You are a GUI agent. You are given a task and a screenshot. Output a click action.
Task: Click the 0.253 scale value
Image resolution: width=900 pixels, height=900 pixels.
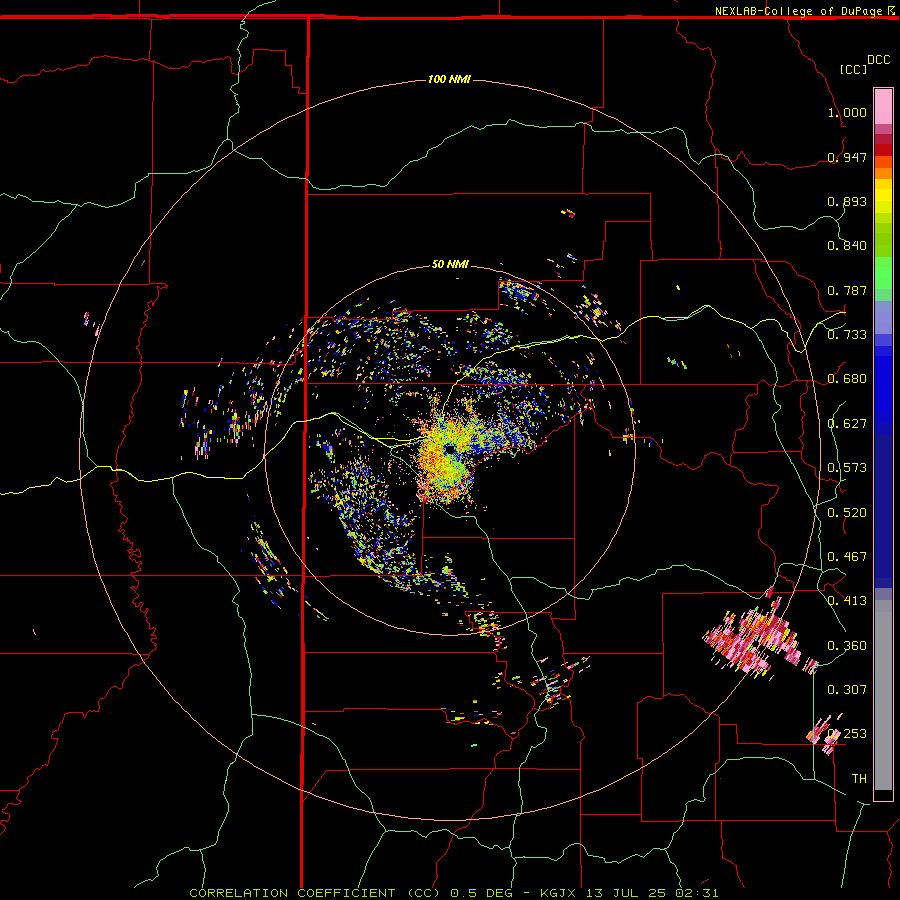pyautogui.click(x=847, y=734)
